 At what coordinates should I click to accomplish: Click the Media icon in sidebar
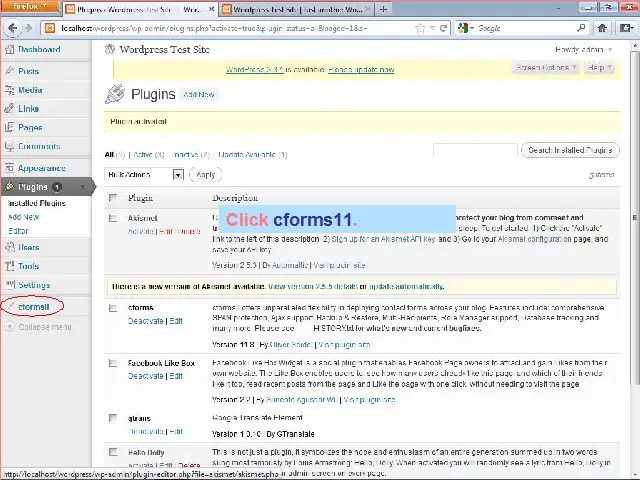[x=9, y=90]
